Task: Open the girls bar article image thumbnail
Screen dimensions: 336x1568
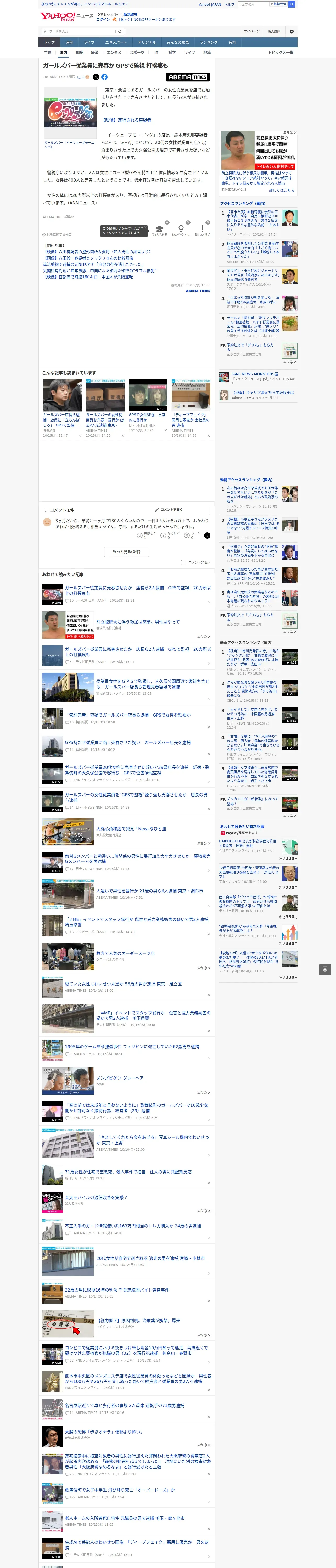Action: click(70, 113)
